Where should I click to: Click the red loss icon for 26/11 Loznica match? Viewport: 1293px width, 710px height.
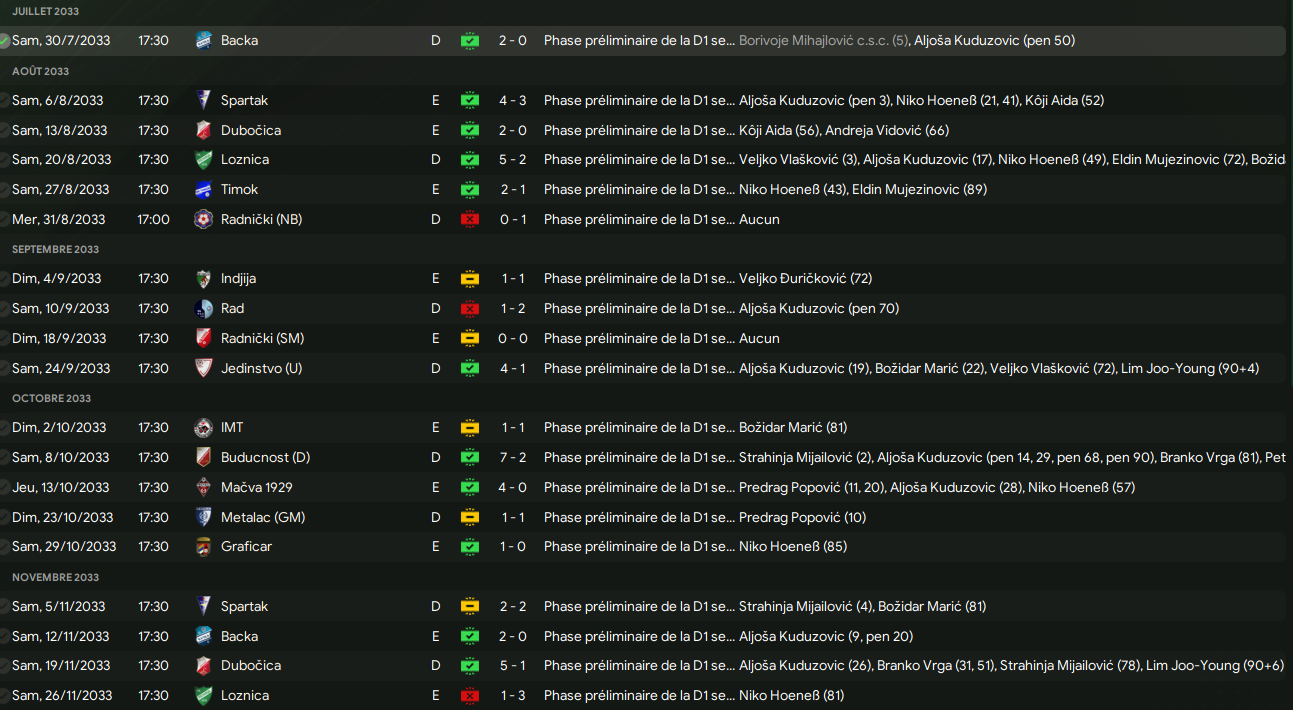(x=469, y=696)
